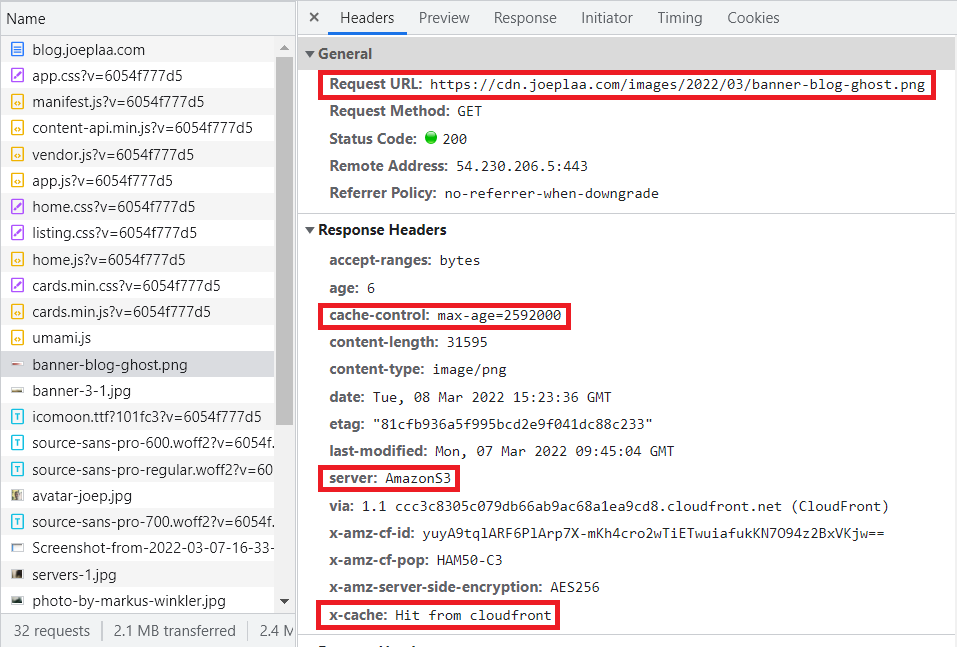Open the Response tab
Screen dimensions: 957x647
(x=525, y=18)
